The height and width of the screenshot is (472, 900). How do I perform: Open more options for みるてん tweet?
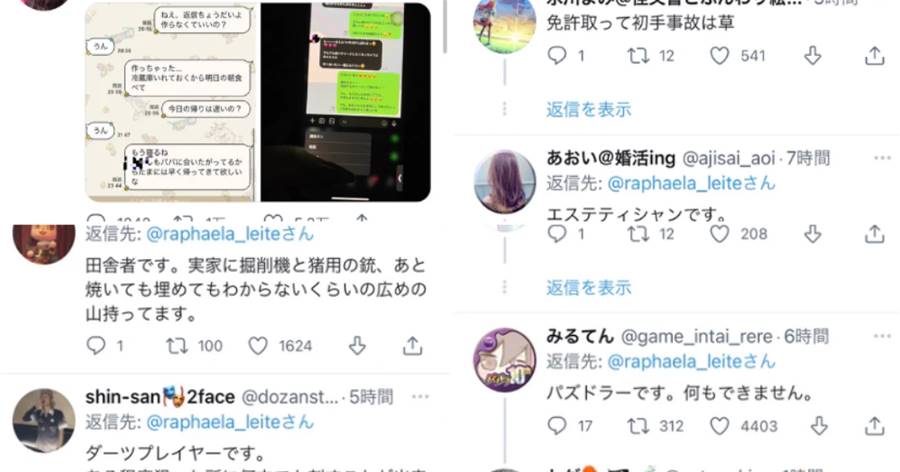[882, 336]
